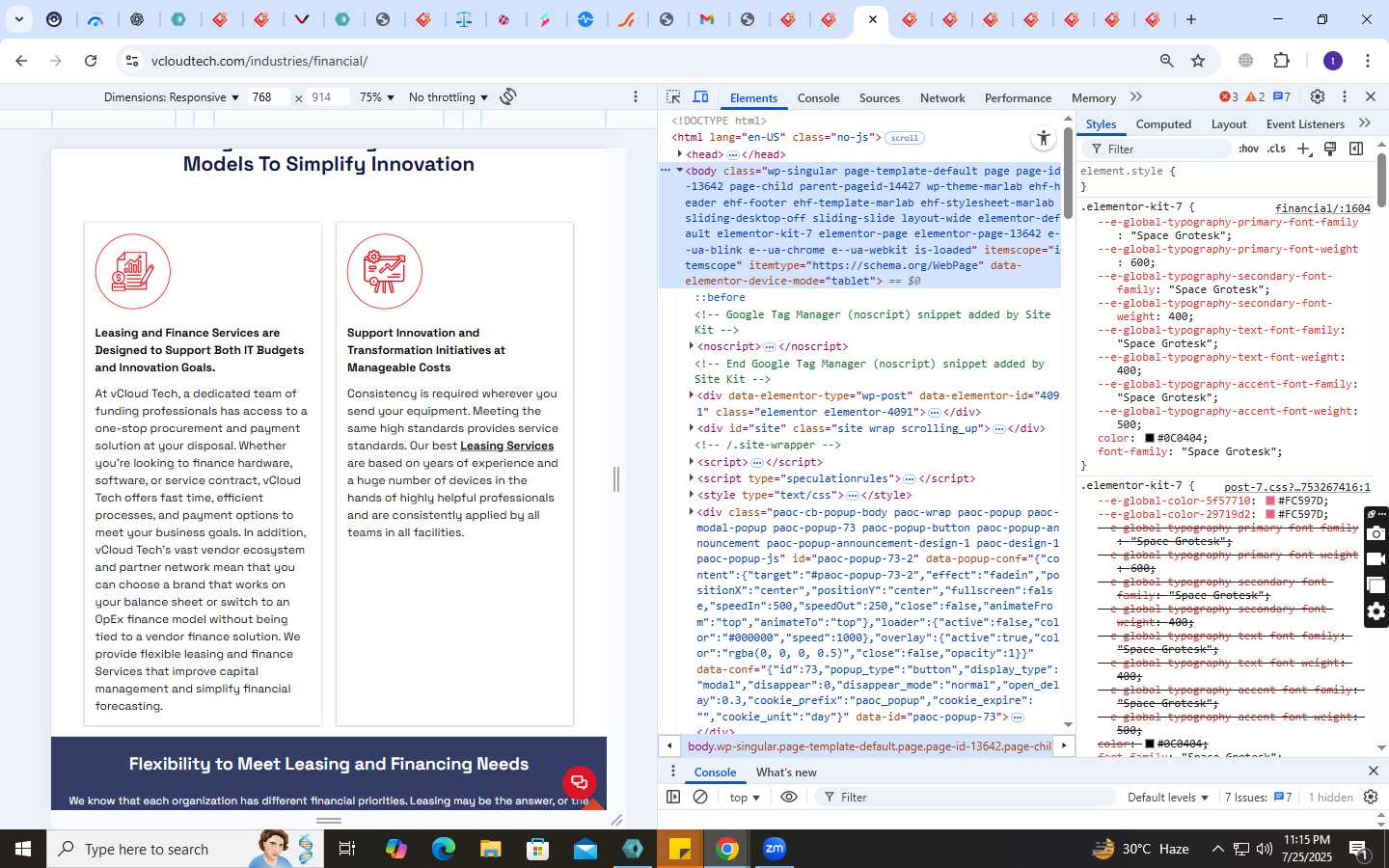Show more Styles pane tabs chevron
Screen dimensions: 1389x868
coord(1365,123)
